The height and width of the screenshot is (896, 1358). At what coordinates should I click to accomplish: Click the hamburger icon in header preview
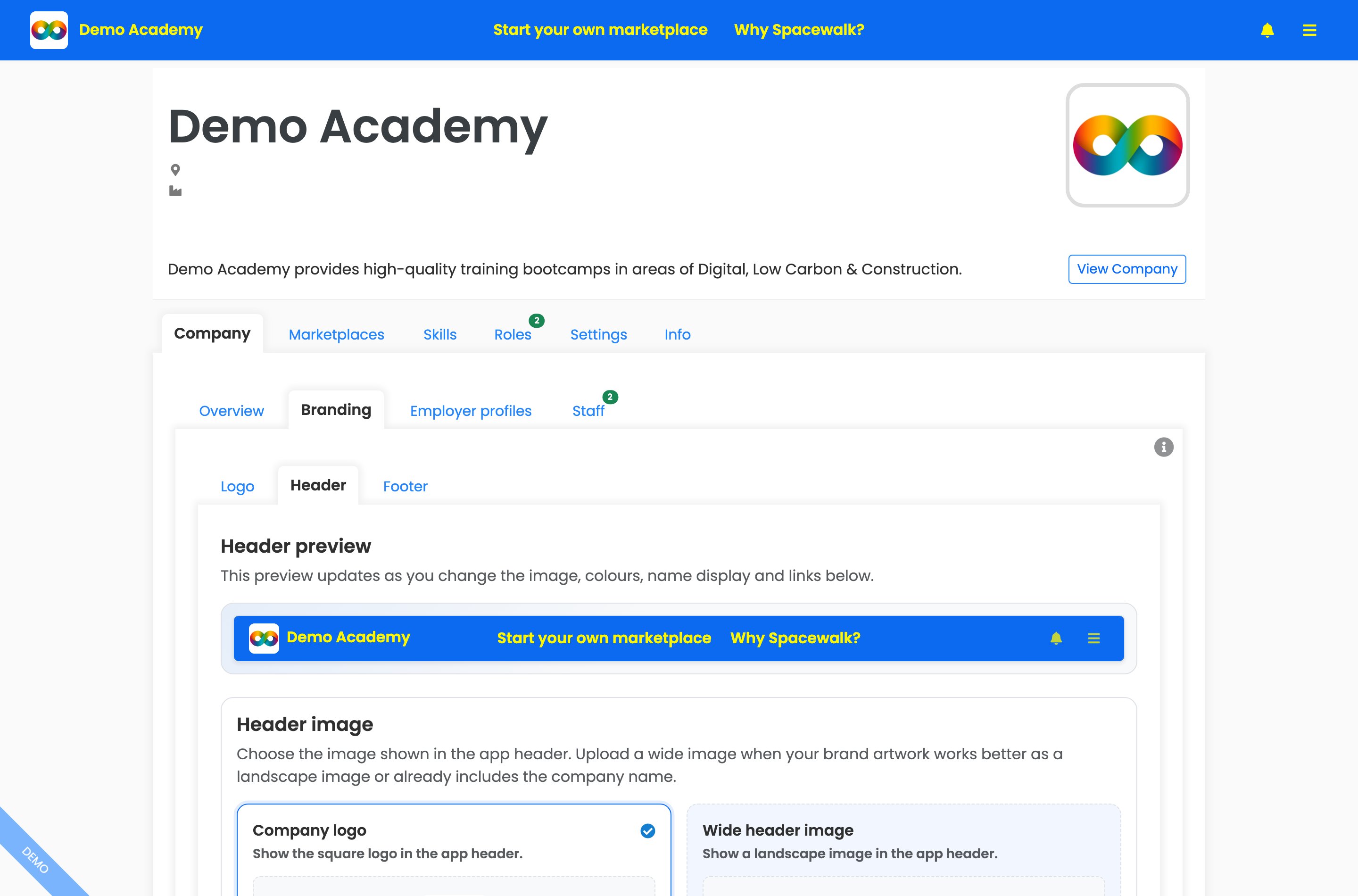[1093, 639]
